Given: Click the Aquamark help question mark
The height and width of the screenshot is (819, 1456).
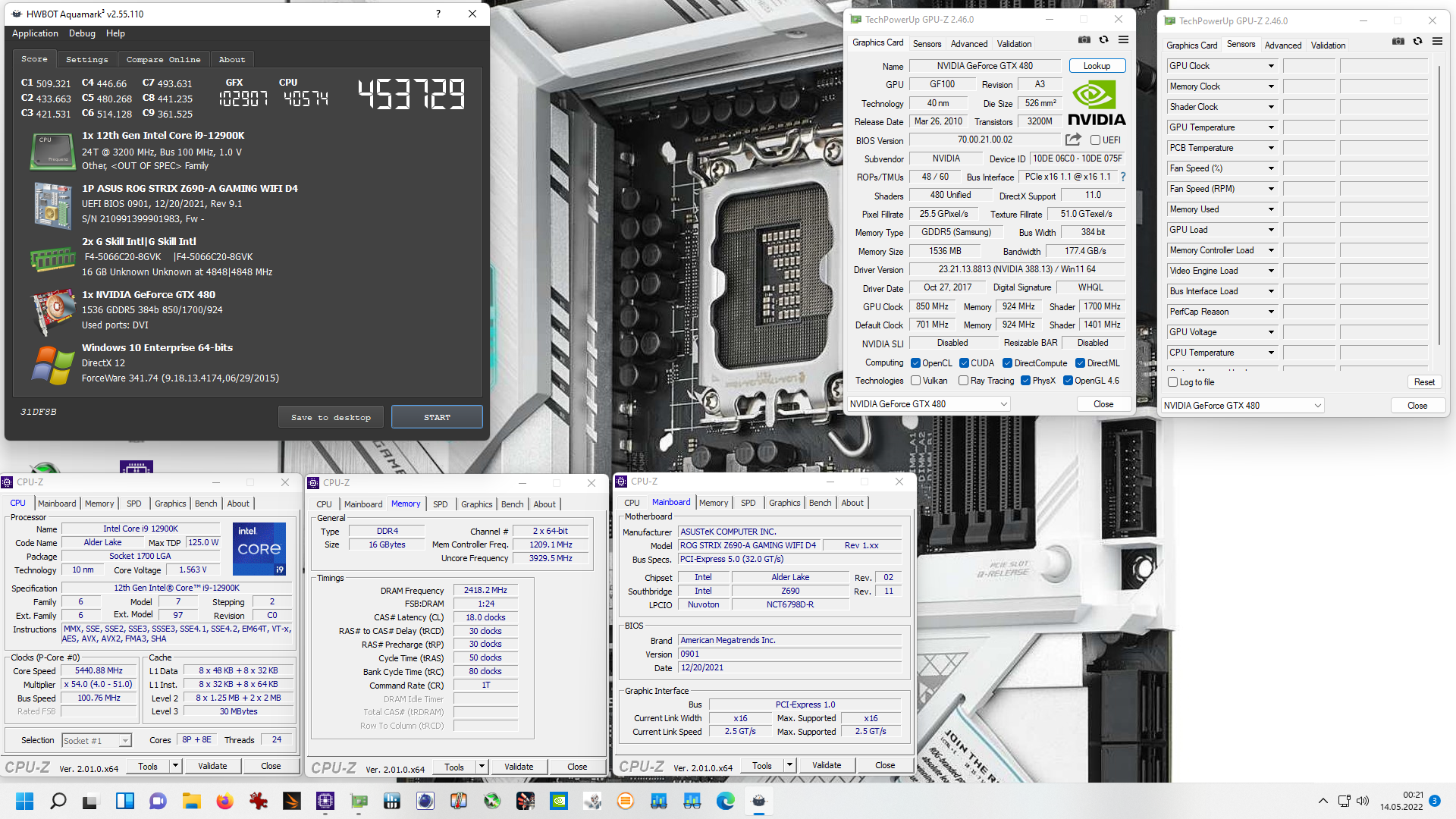Looking at the screenshot, I should [438, 14].
